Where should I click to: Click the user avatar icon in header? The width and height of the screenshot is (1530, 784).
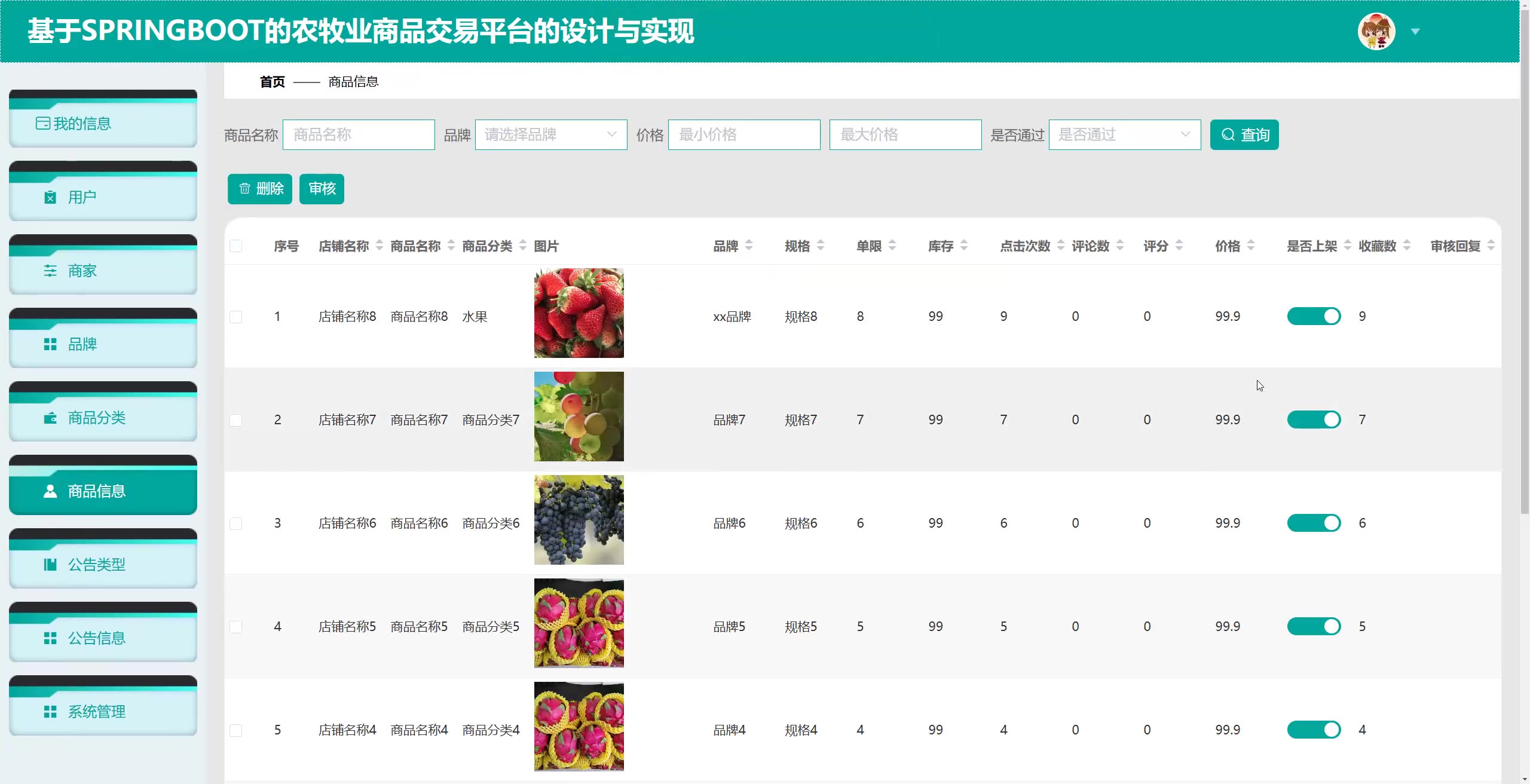[1376, 32]
